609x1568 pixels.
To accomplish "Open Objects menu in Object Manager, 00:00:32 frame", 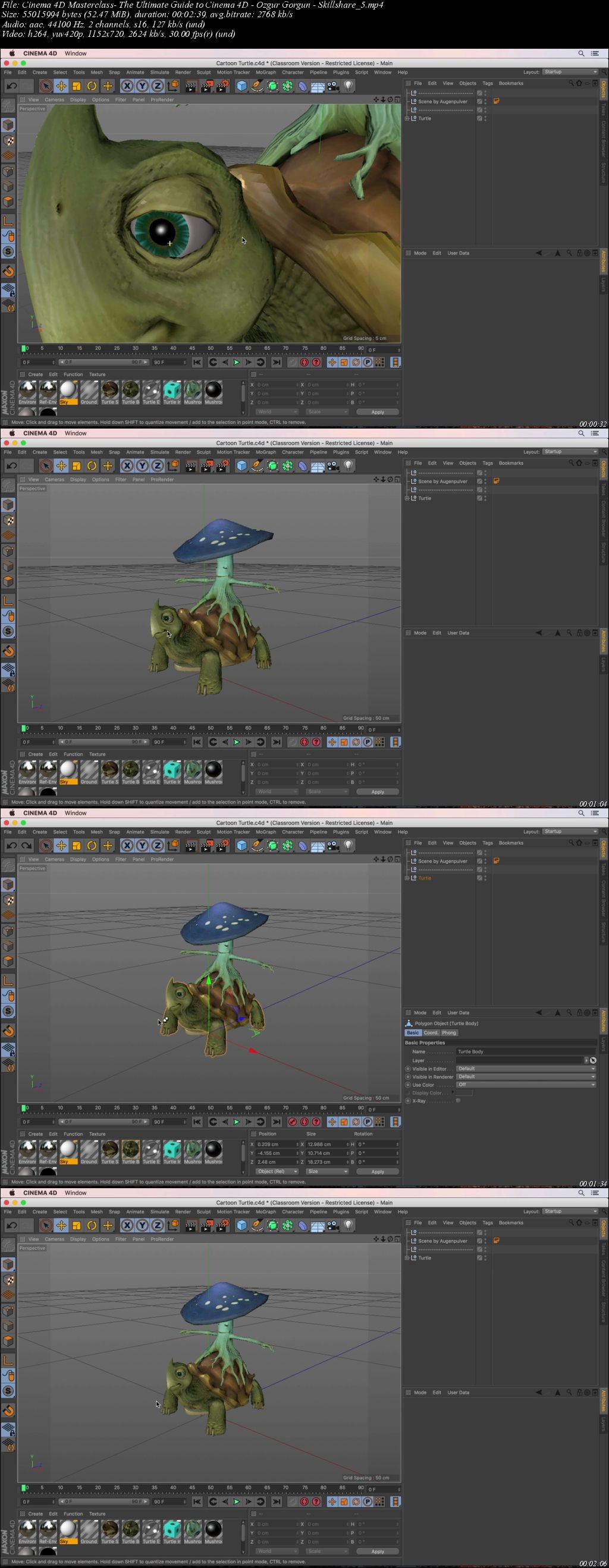I will point(467,83).
